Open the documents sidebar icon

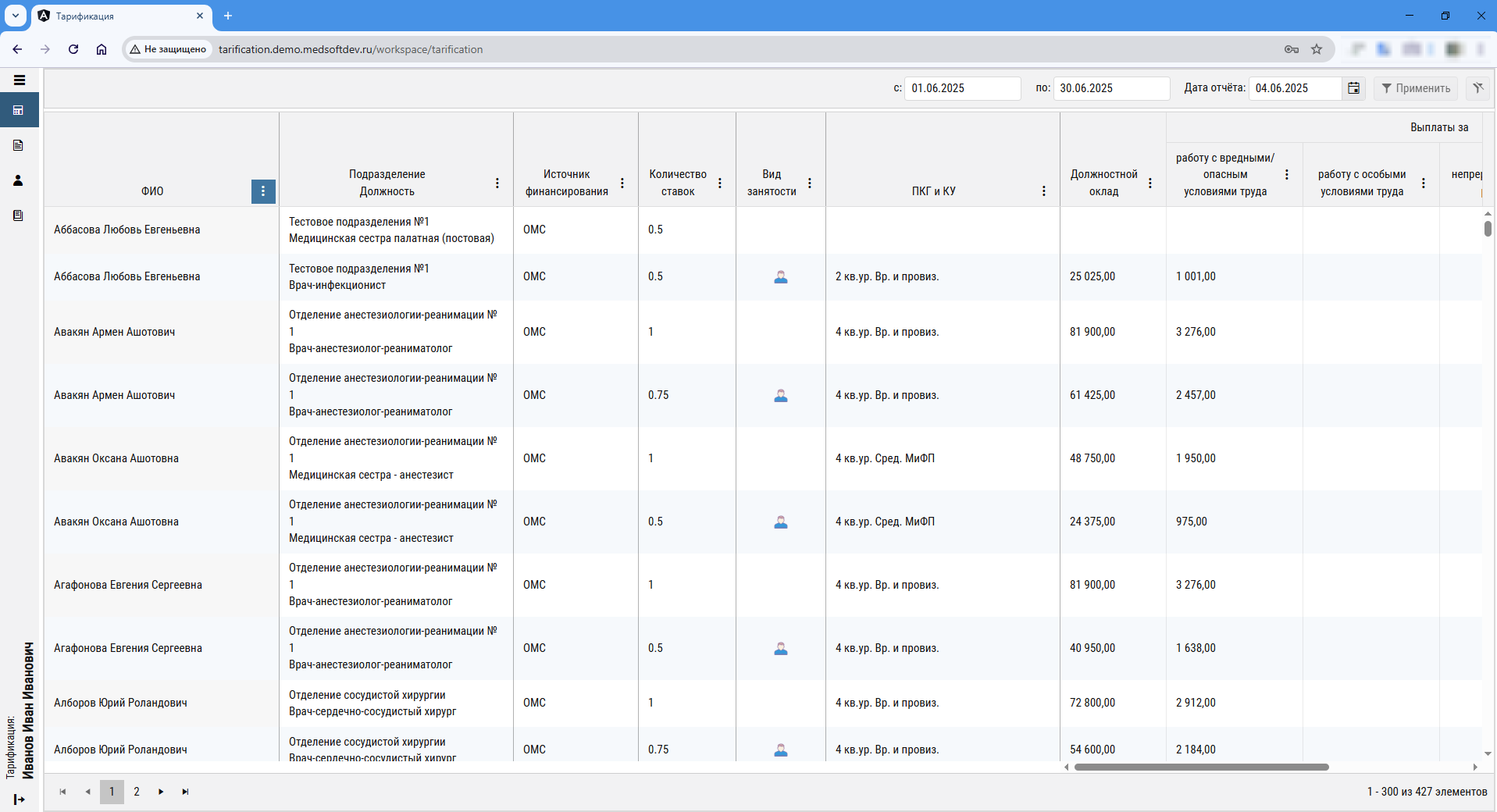pyautogui.click(x=19, y=145)
